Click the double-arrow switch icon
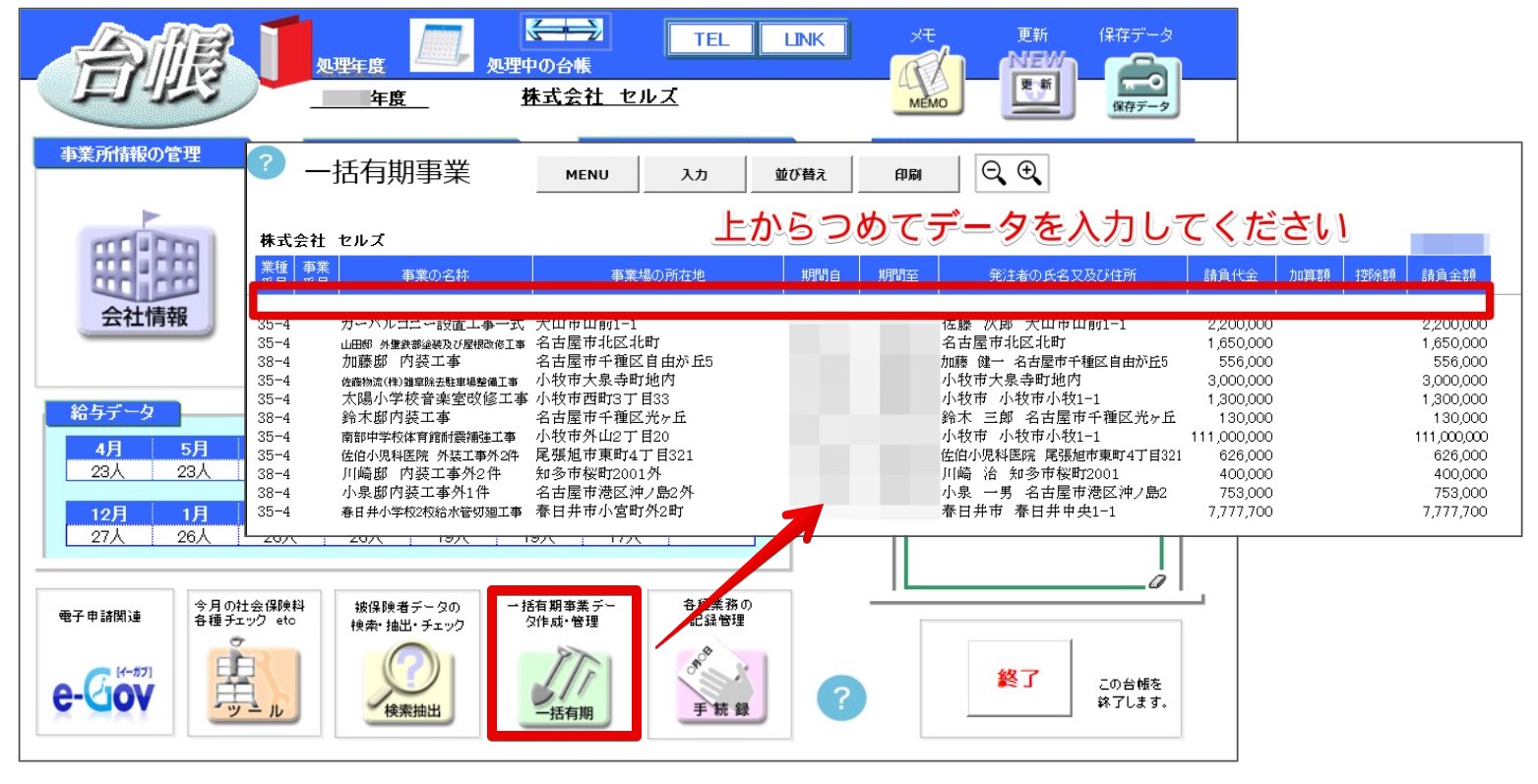This screenshot has width=1538, height=784. point(565,31)
